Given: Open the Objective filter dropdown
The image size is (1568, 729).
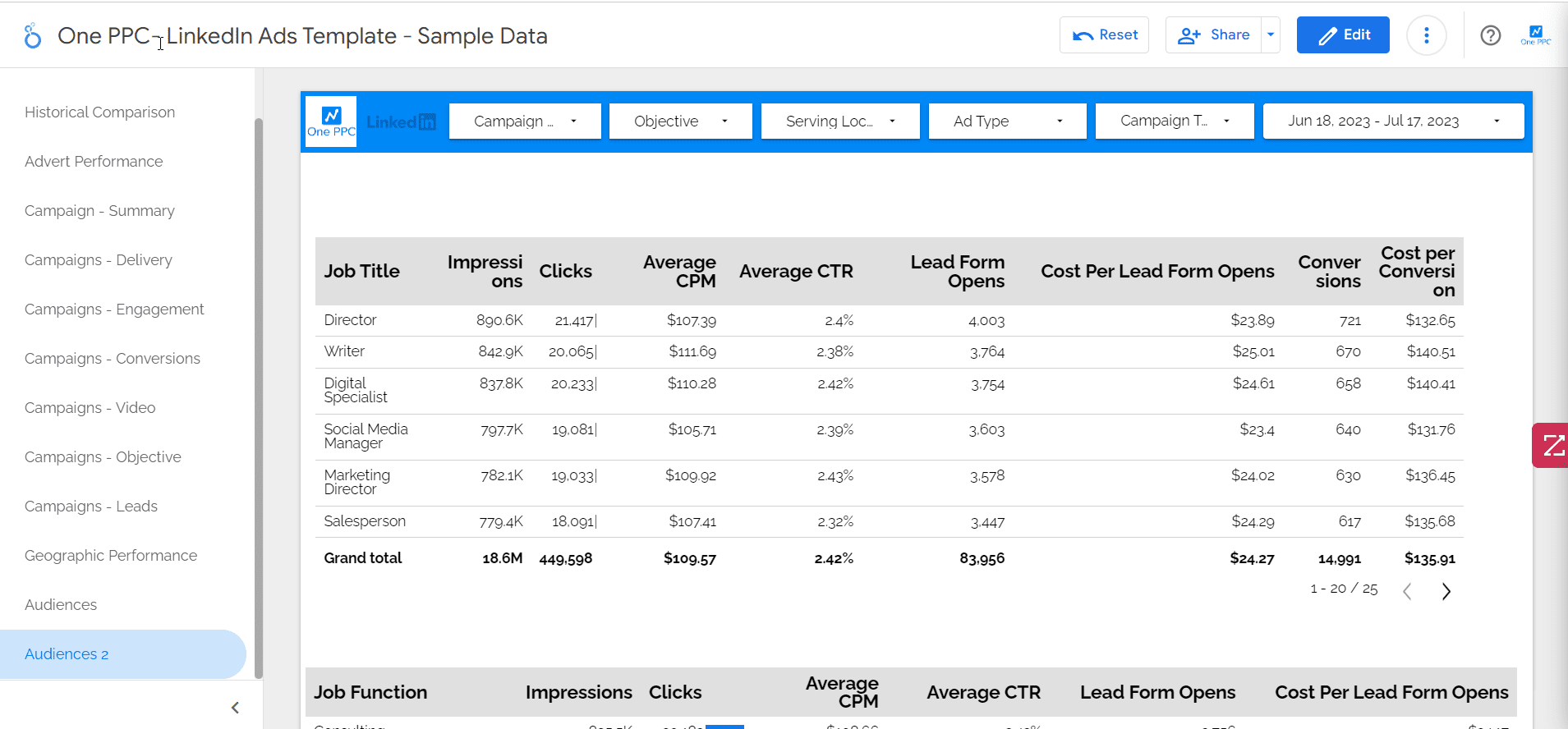Looking at the screenshot, I should tap(681, 121).
